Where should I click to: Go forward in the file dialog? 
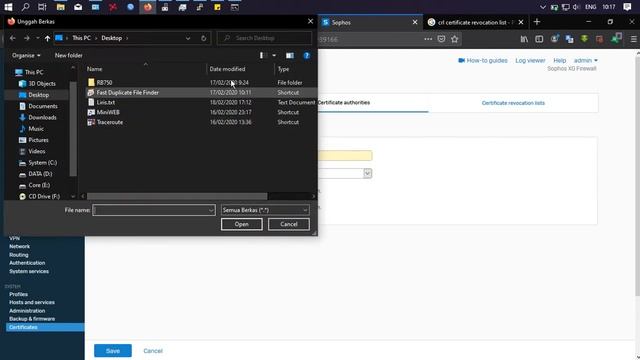tap(27, 38)
